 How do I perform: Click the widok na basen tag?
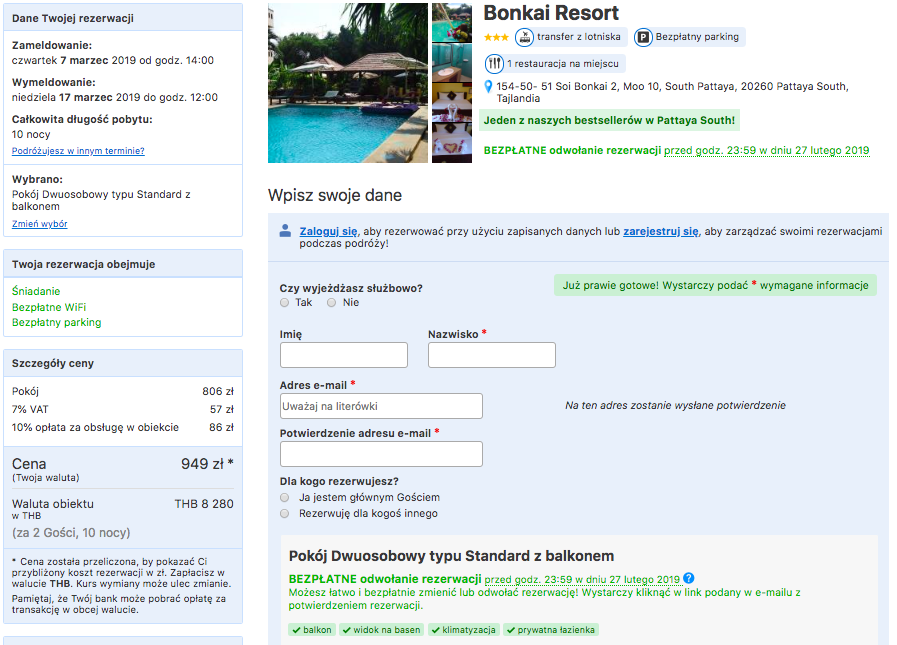tap(382, 630)
